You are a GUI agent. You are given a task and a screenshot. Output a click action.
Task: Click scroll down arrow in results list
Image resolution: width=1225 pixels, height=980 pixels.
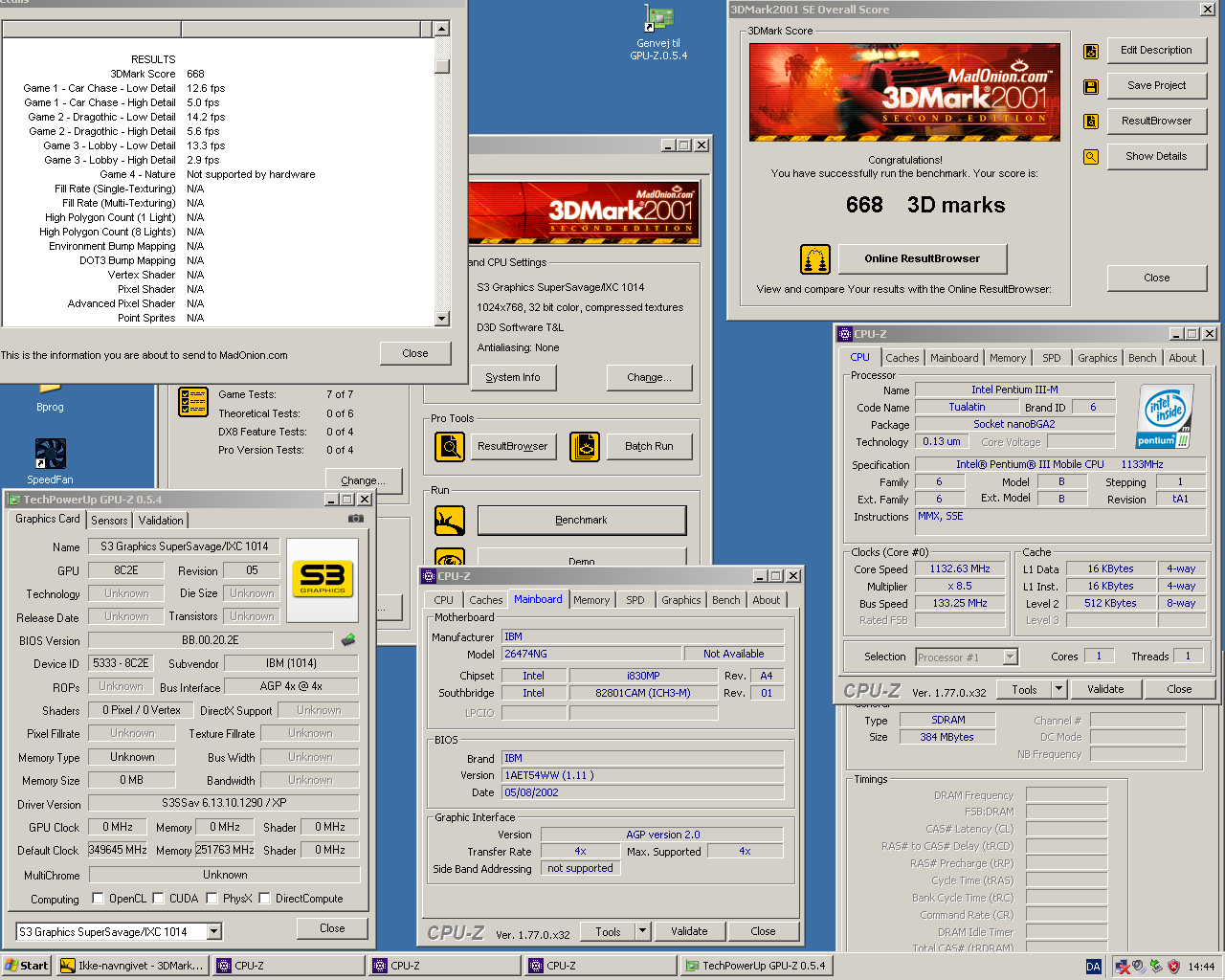pos(441,319)
